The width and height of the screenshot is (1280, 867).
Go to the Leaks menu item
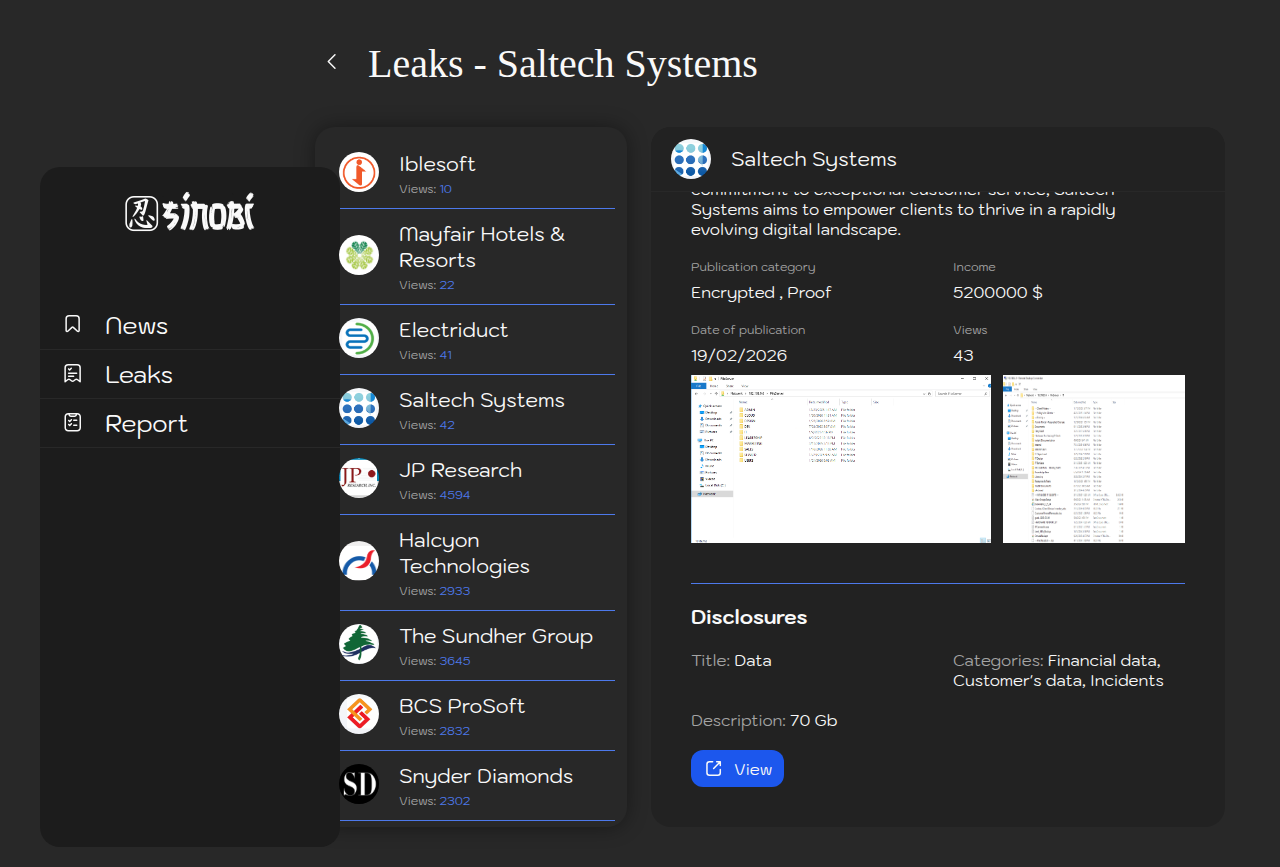tap(139, 375)
